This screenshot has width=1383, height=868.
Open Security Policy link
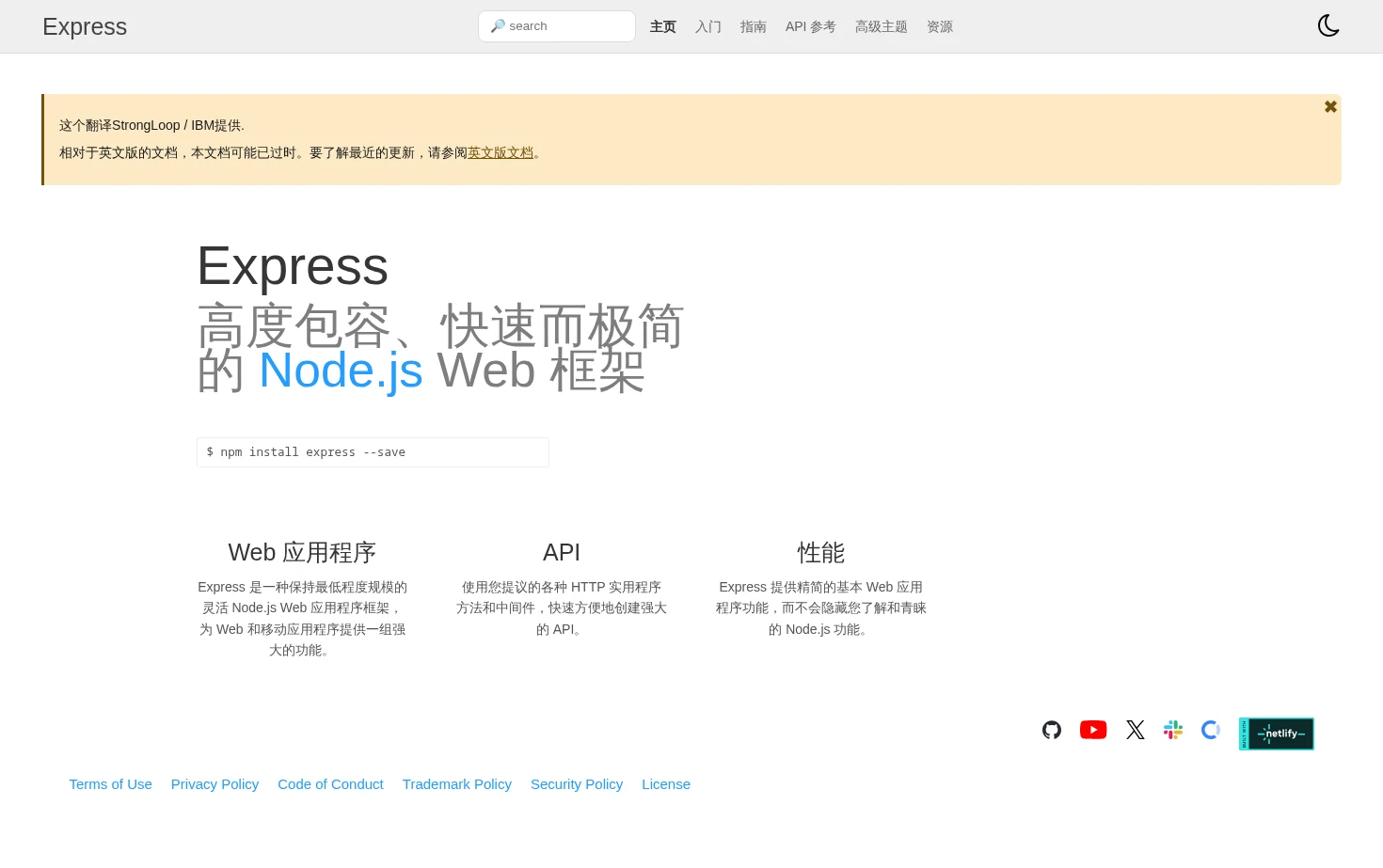pos(577,784)
